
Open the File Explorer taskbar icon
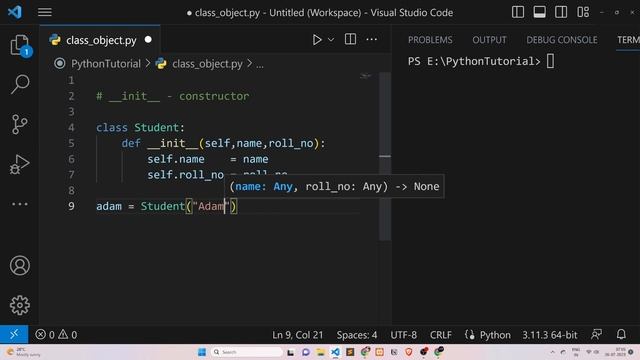[x=320, y=352]
